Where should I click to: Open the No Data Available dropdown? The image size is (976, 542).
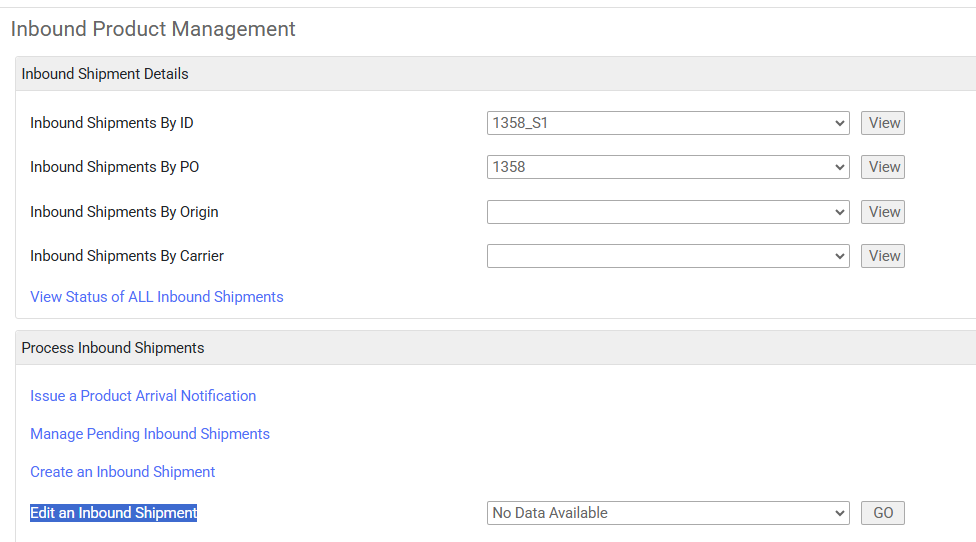[668, 513]
